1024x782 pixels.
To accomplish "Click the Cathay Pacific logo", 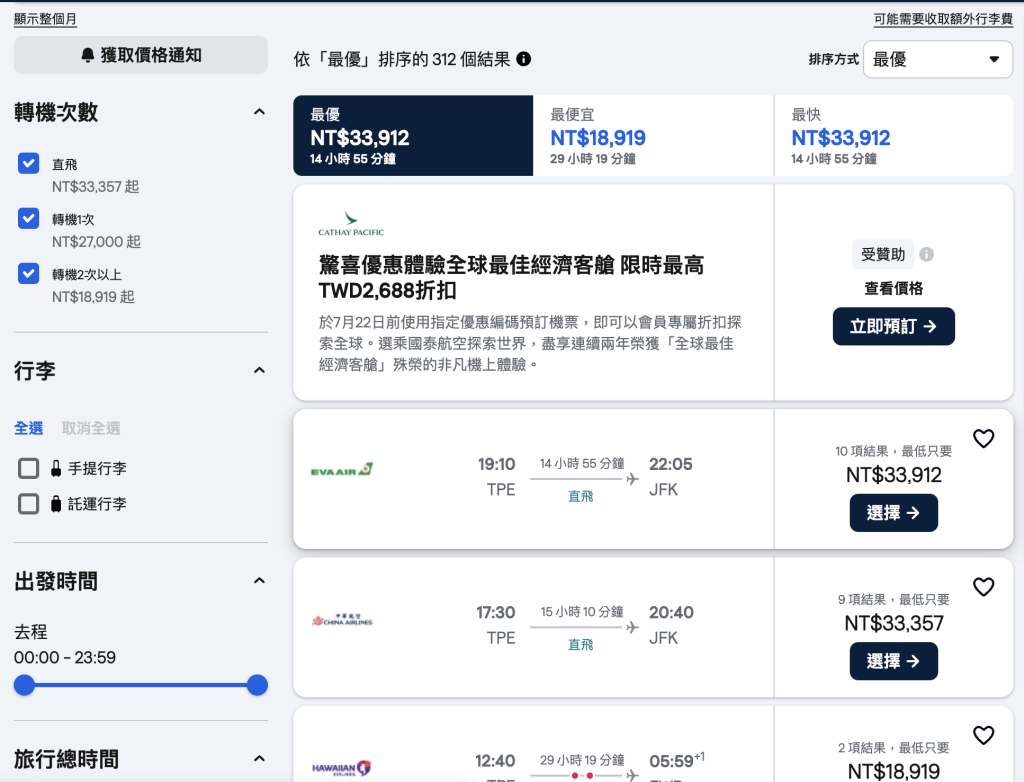I will (x=351, y=223).
